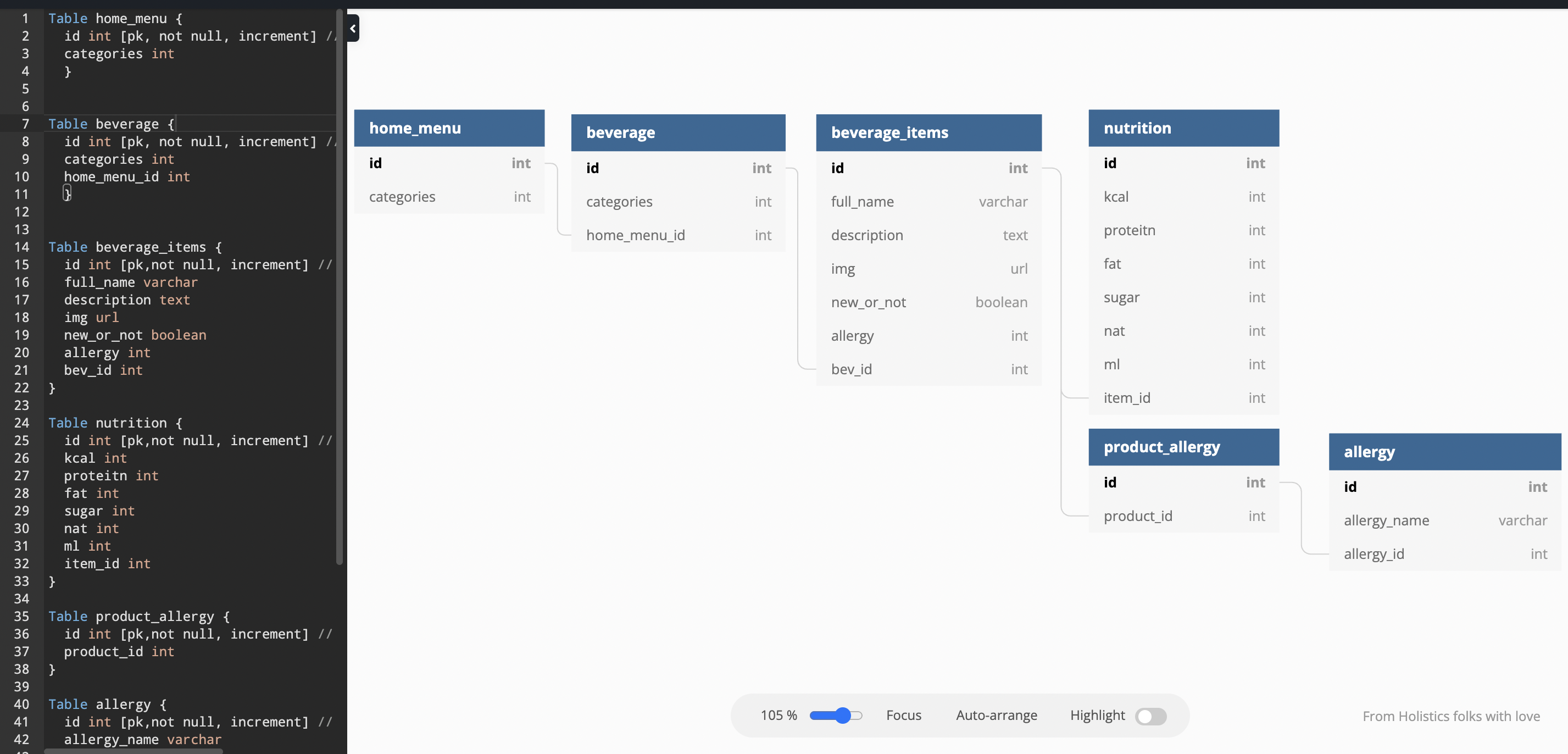Select the beverage table header
This screenshot has height=754, width=1568.
coord(677,132)
